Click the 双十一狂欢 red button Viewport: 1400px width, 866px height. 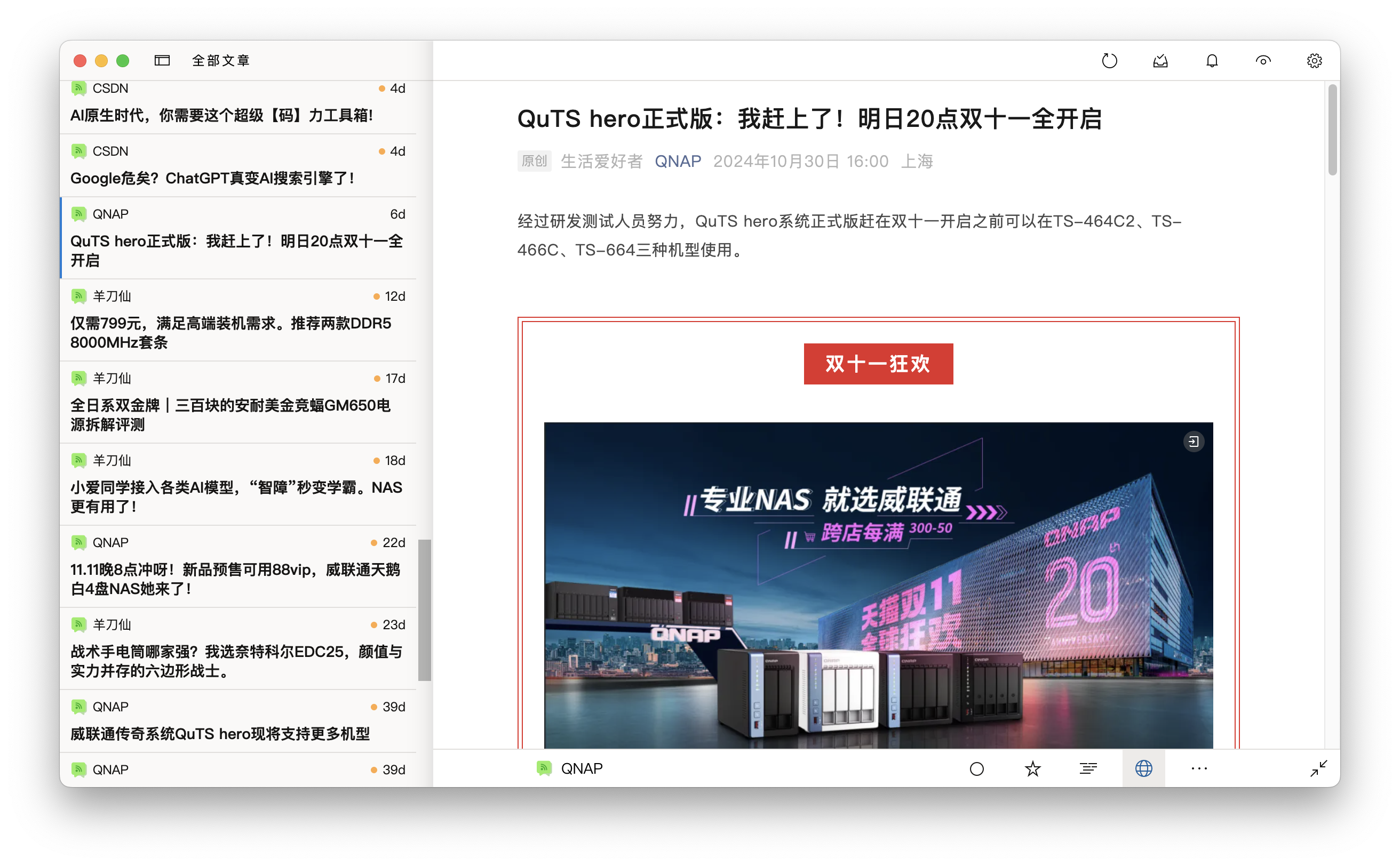point(879,364)
